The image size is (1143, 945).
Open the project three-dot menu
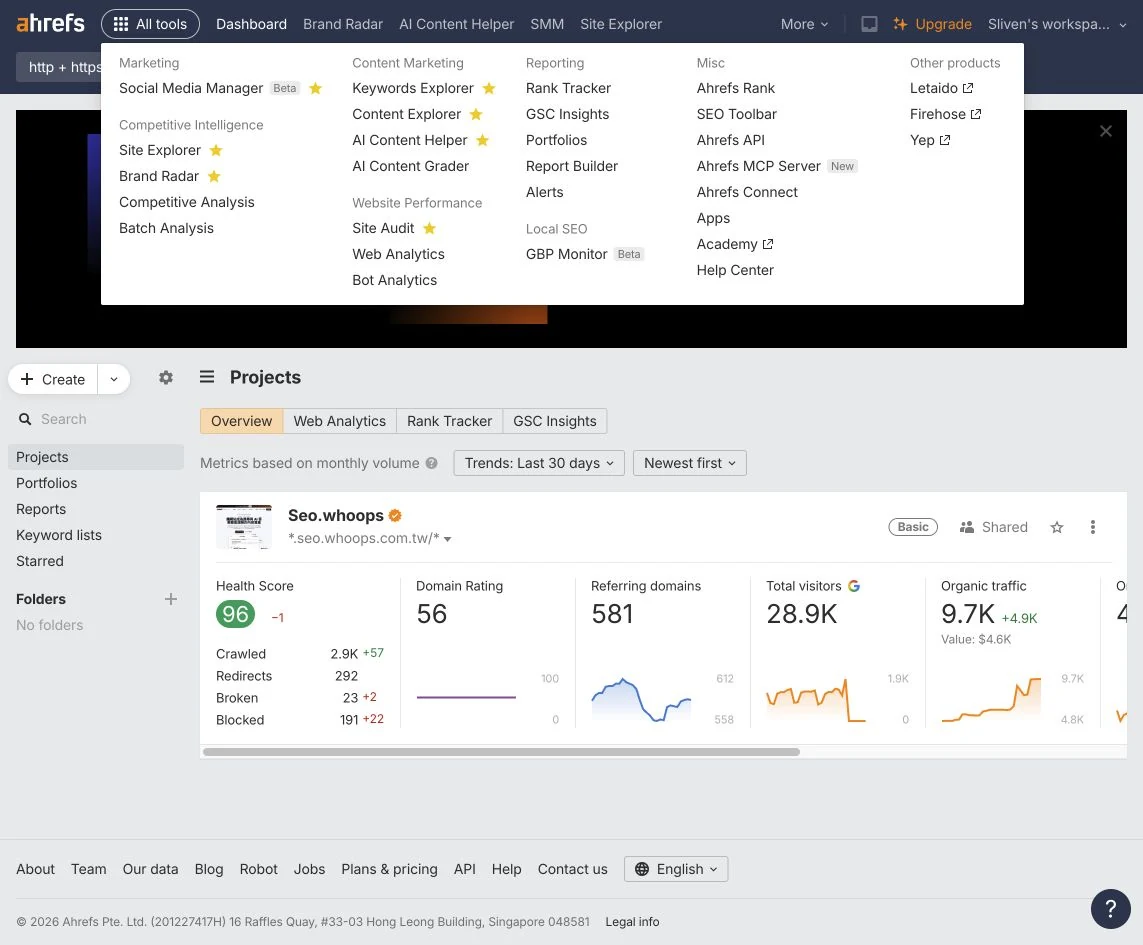pyautogui.click(x=1093, y=527)
